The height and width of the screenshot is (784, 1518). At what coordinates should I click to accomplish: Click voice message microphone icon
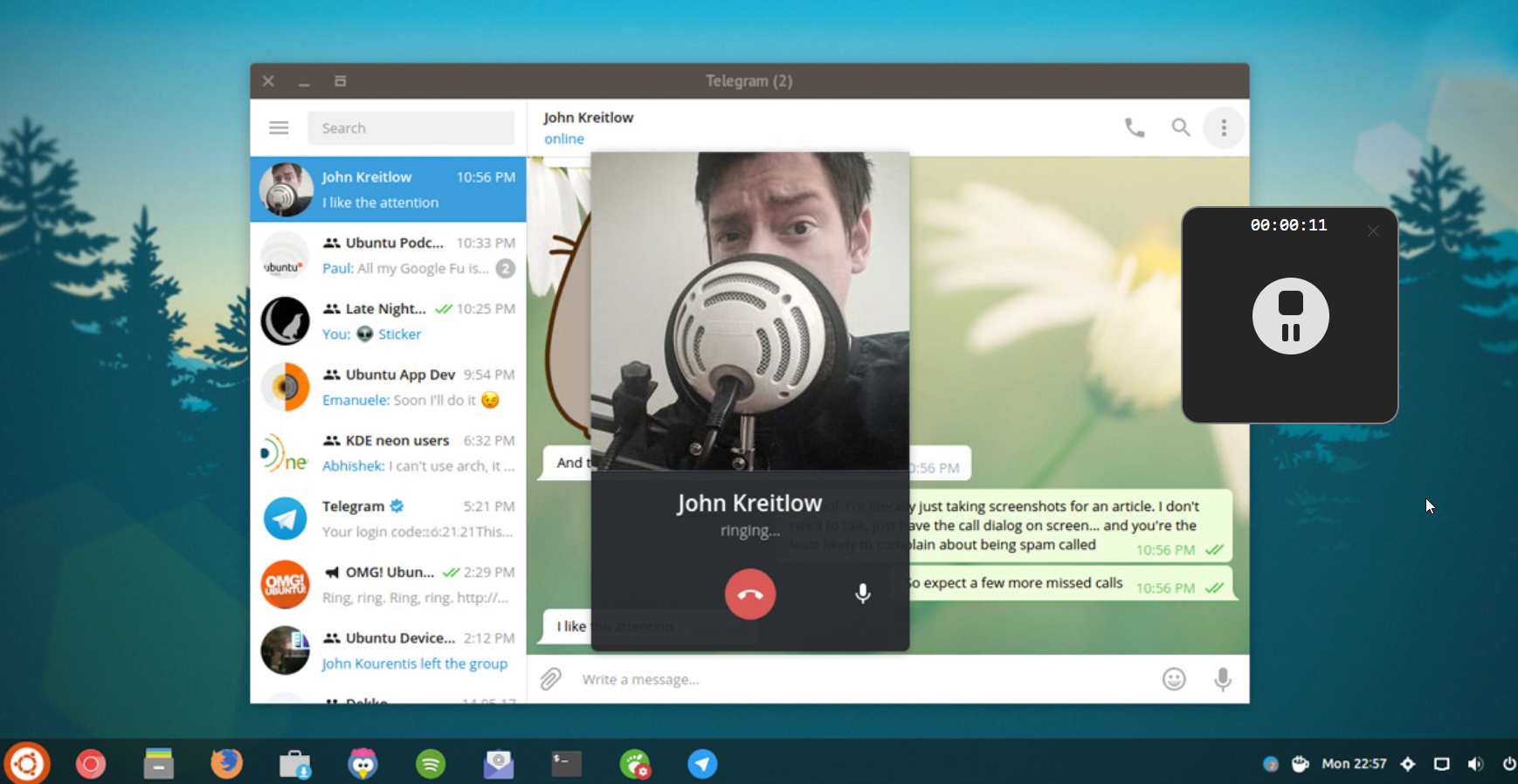pos(1223,679)
